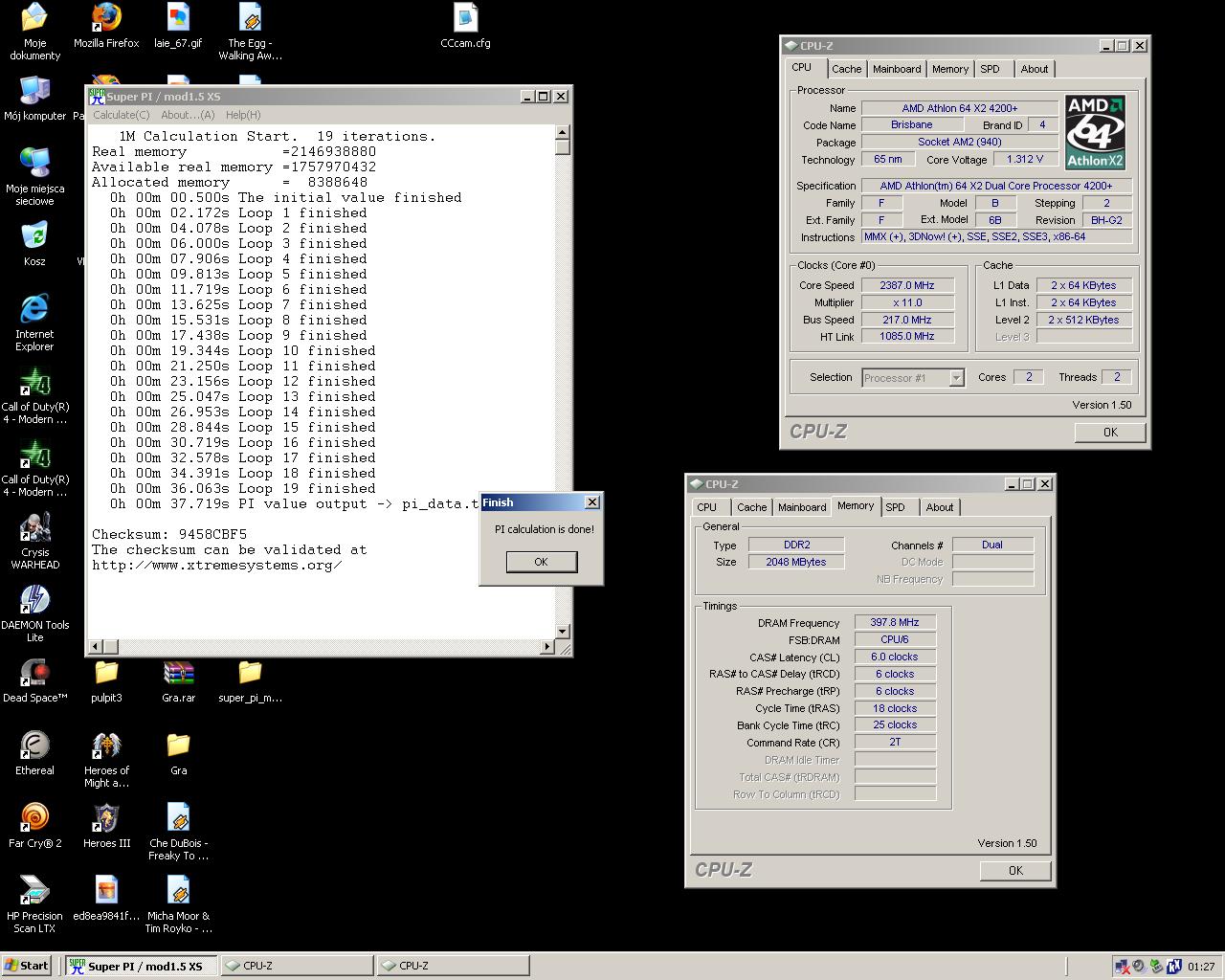Image resolution: width=1225 pixels, height=980 pixels.
Task: Select Super PI taskbar button
Action: (142, 966)
